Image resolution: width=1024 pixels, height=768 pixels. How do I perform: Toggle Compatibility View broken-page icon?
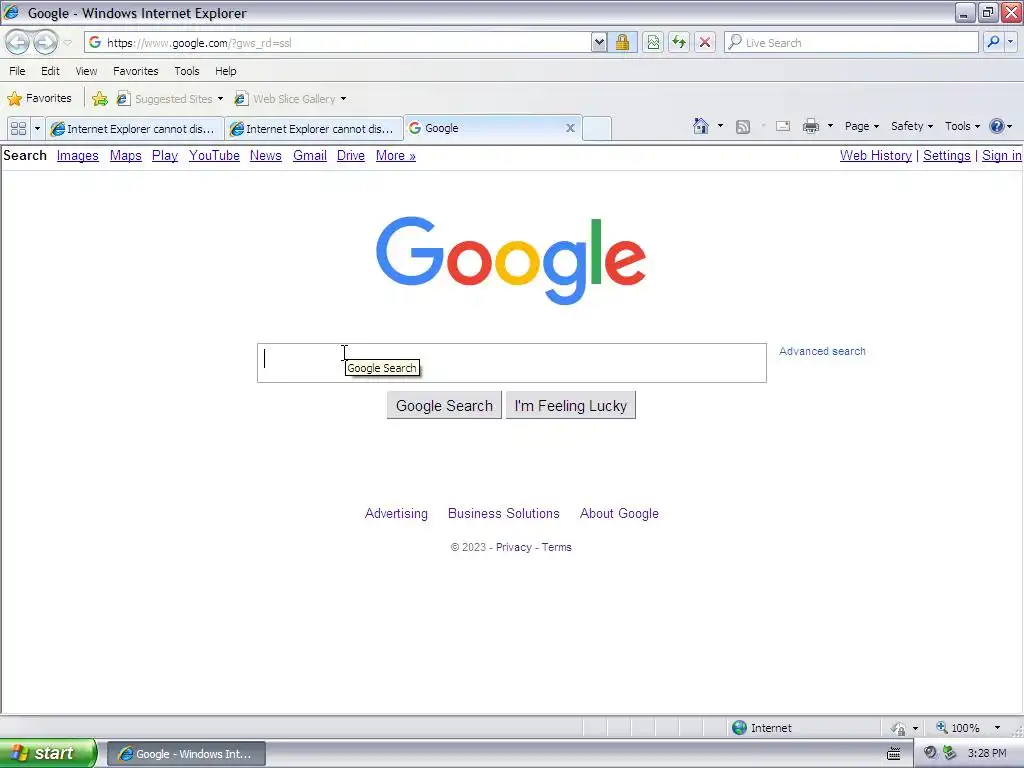[653, 42]
